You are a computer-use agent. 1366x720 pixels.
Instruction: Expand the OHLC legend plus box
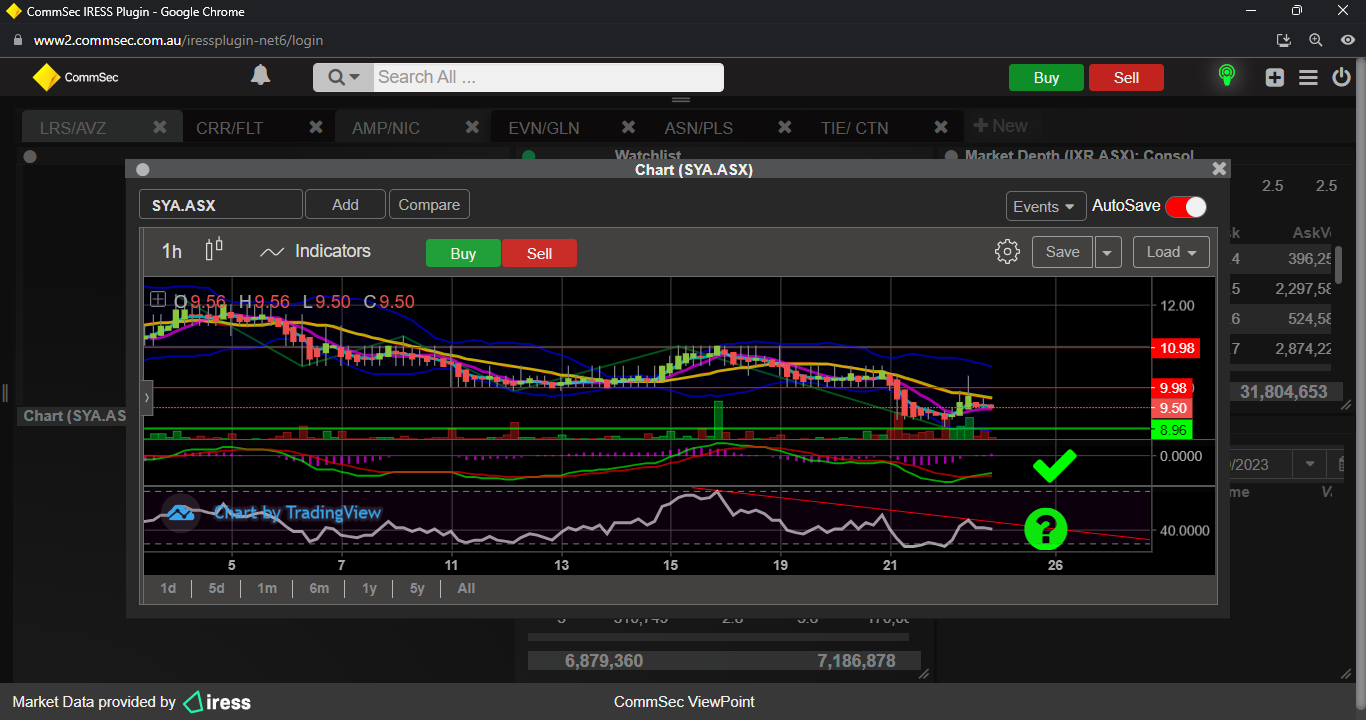pyautogui.click(x=158, y=299)
